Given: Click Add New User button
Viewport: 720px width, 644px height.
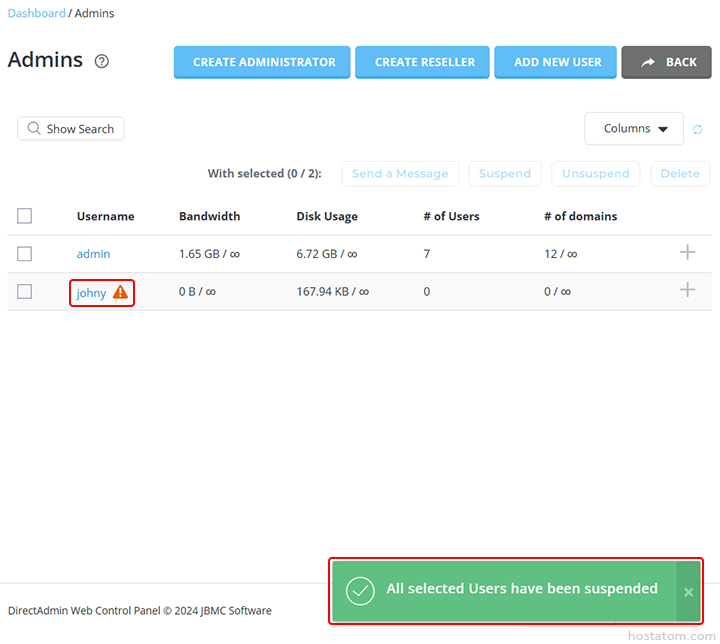Looking at the screenshot, I should 557,62.
